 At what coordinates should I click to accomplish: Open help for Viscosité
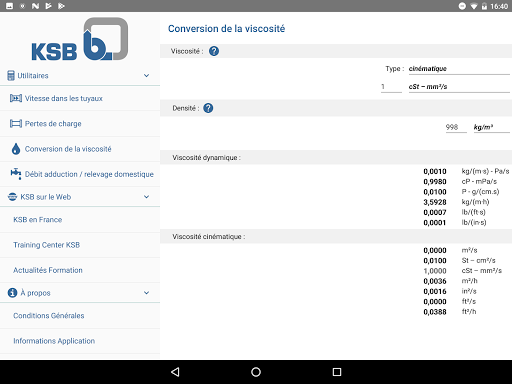pyautogui.click(x=214, y=51)
